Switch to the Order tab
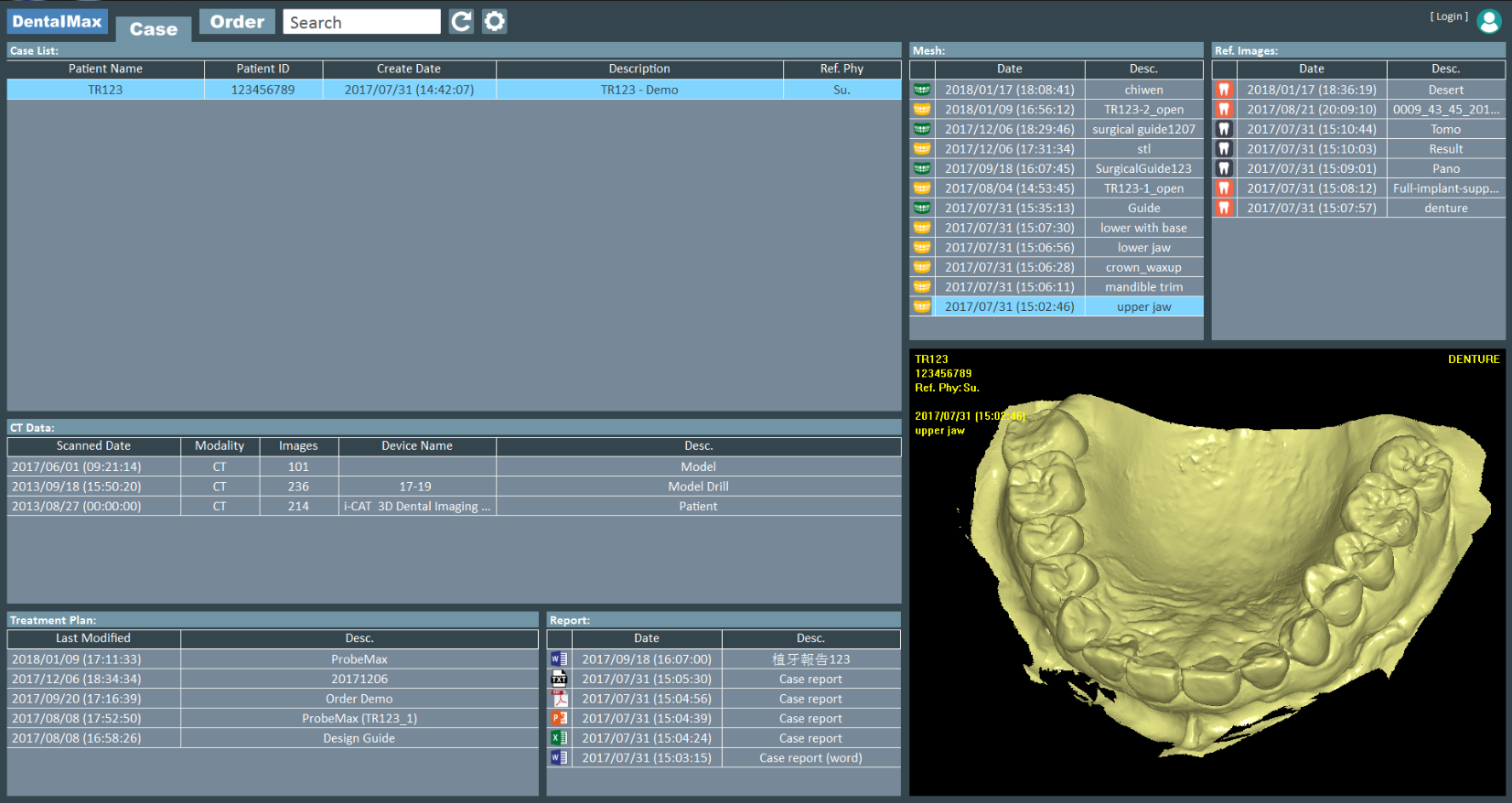The width and height of the screenshot is (1512, 803). tap(237, 22)
